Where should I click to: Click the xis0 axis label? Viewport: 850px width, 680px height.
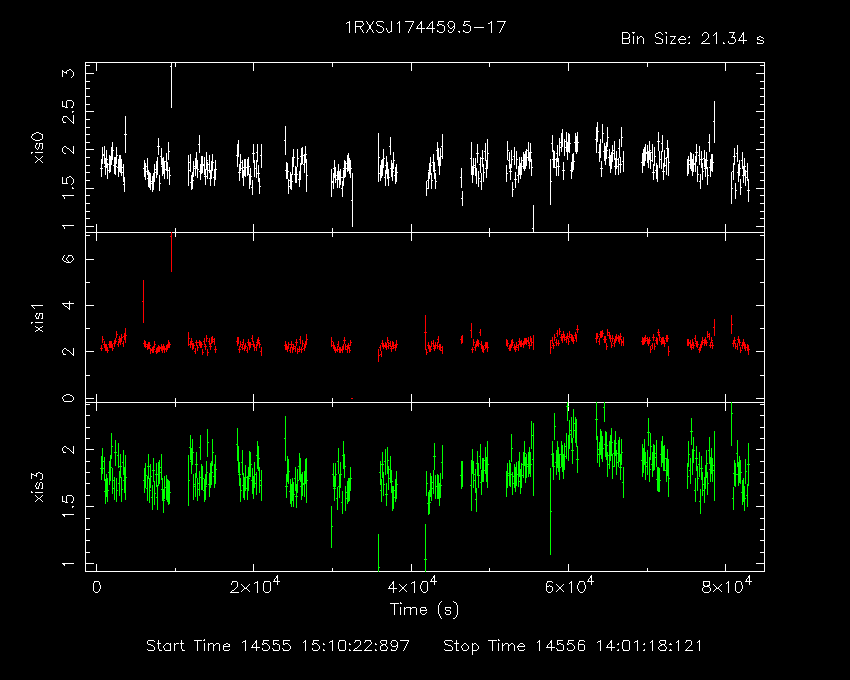(x=38, y=148)
